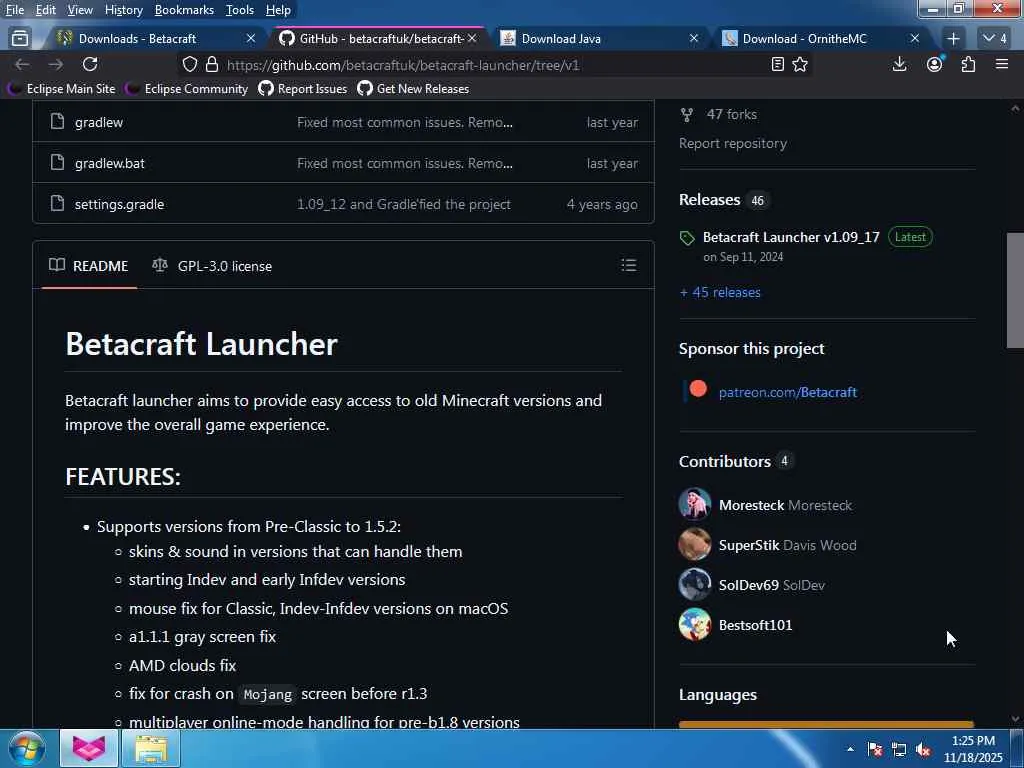Open the Edit menu
This screenshot has width=1024, height=768.
coord(45,10)
